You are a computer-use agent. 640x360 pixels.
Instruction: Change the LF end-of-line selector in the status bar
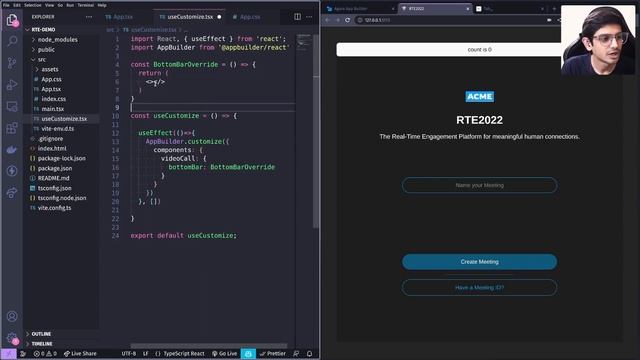[x=146, y=354]
